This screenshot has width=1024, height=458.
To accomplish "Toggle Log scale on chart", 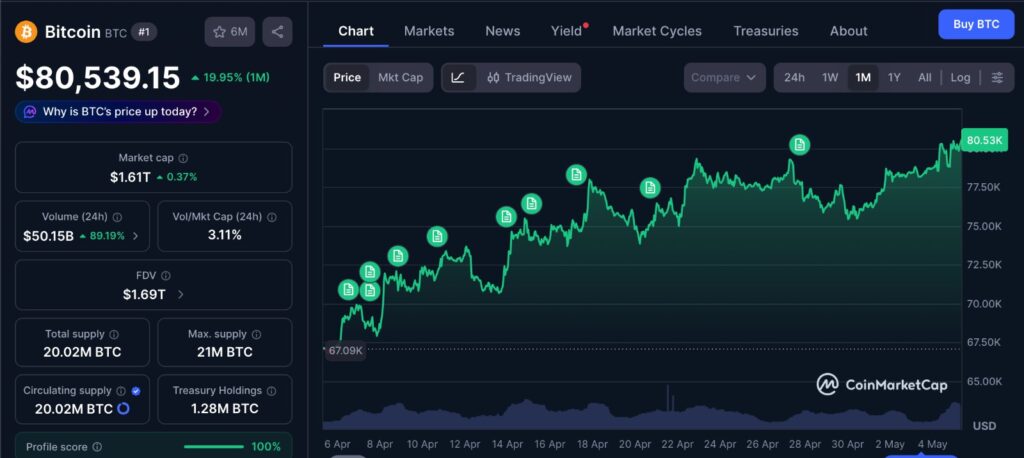I will (x=960, y=77).
